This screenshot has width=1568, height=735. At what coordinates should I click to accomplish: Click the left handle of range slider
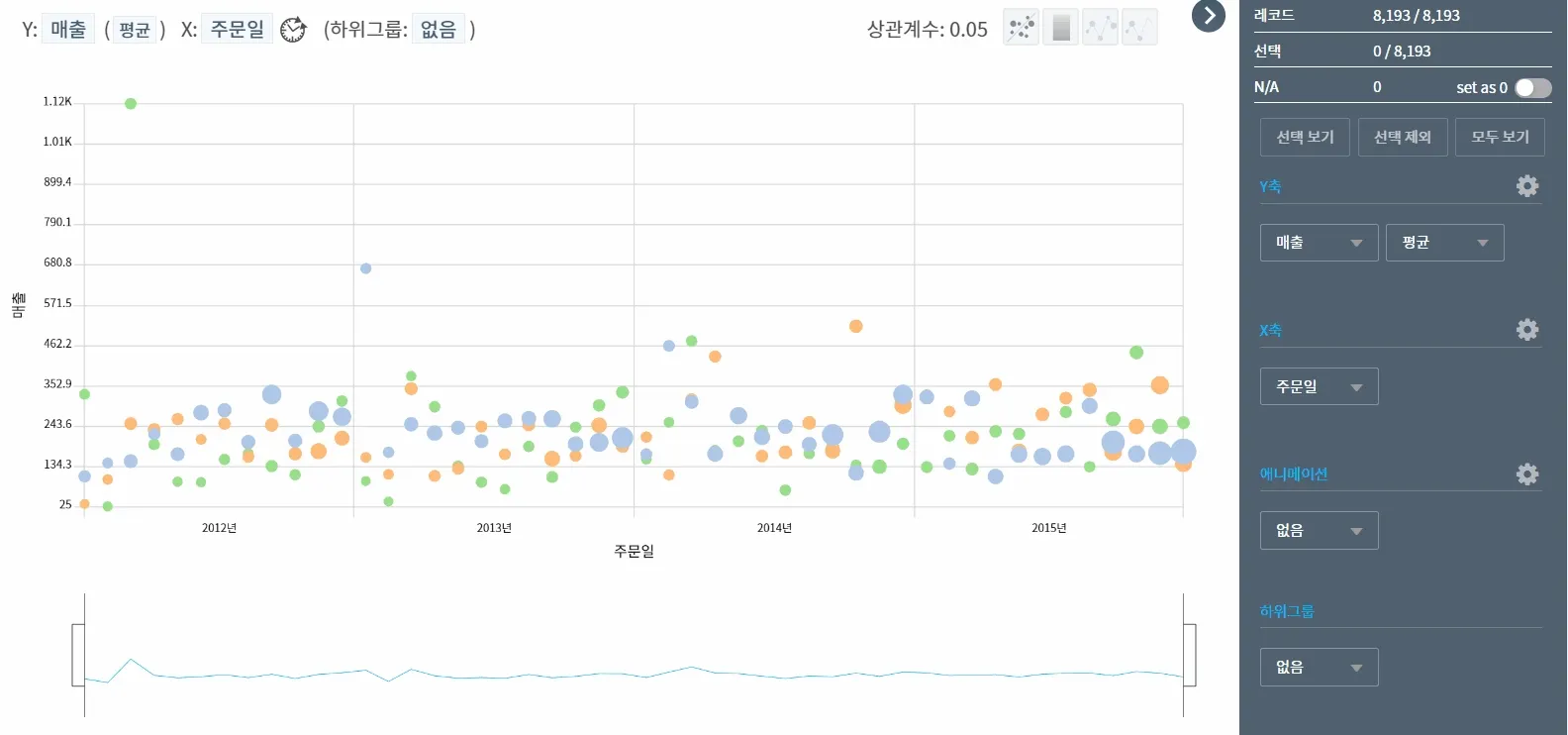pos(78,655)
